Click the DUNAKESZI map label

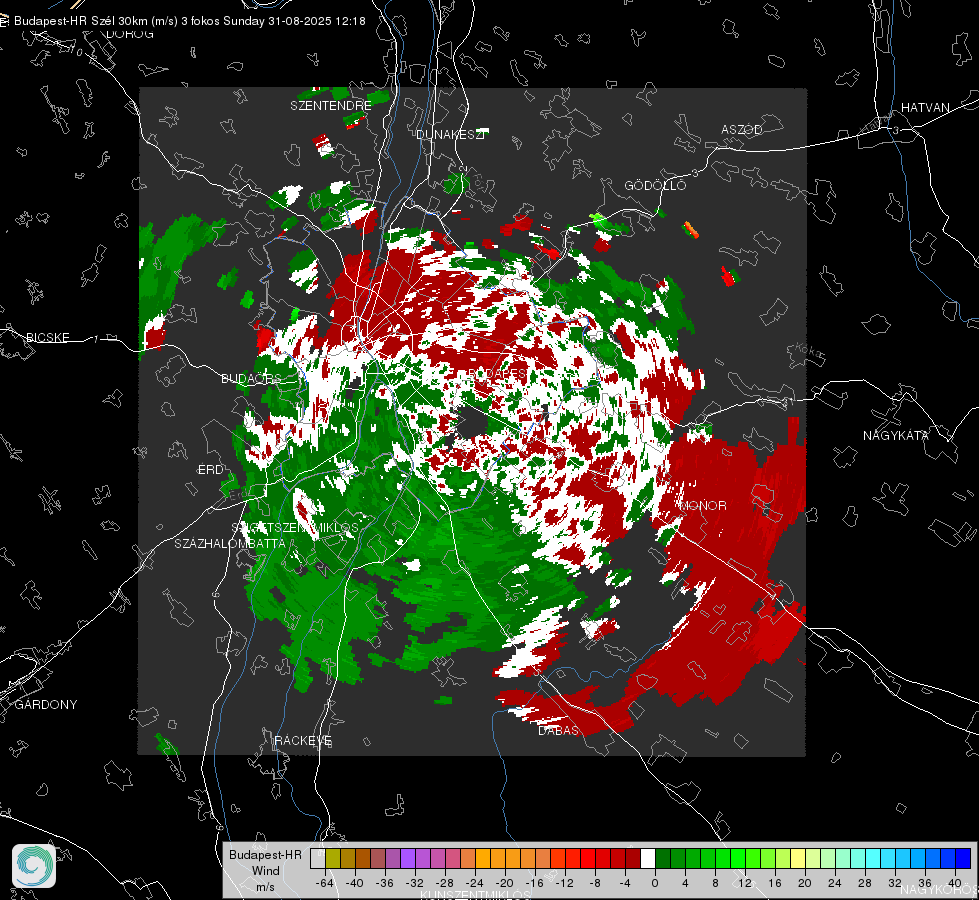[450, 134]
